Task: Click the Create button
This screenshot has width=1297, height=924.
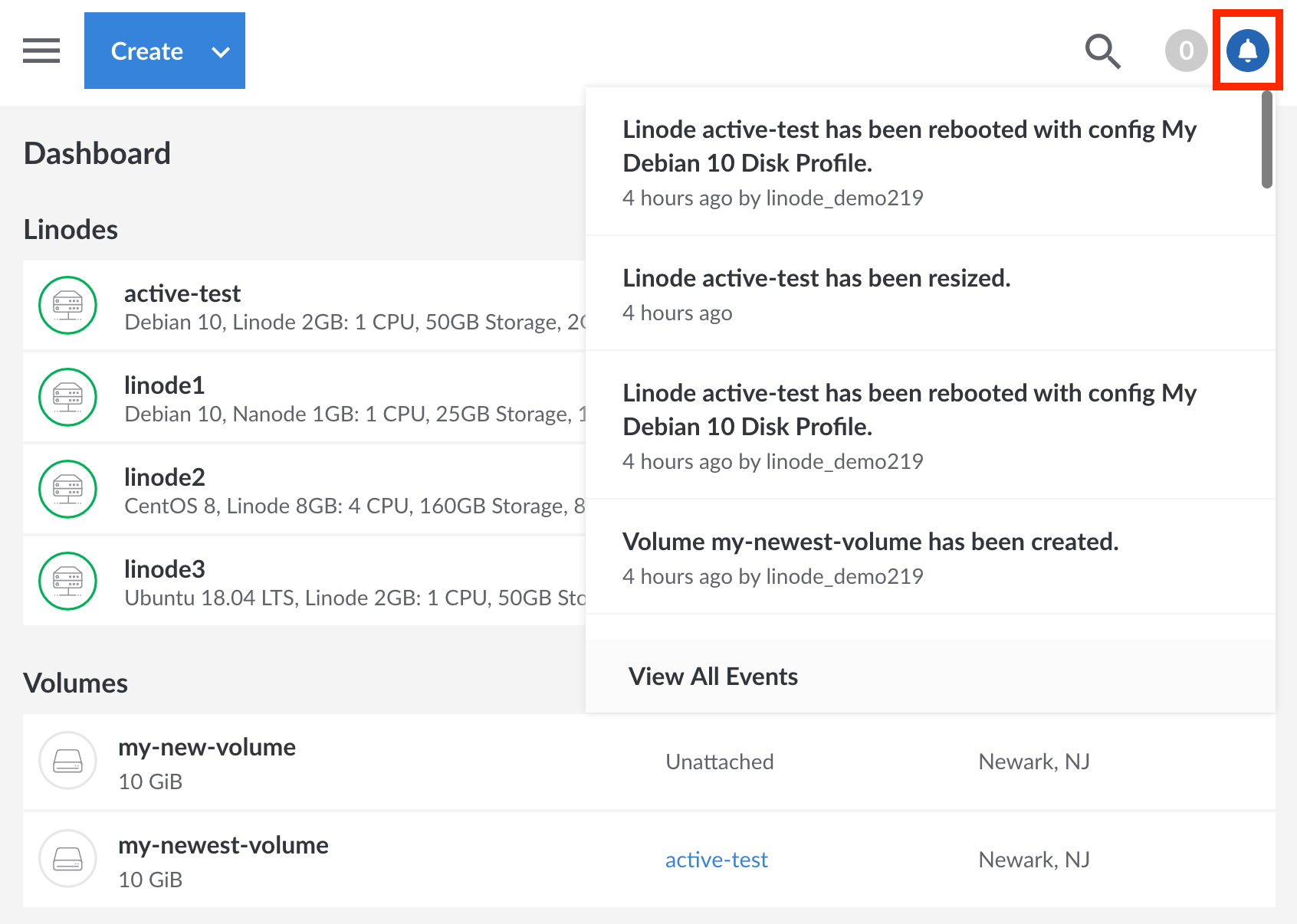Action: click(146, 51)
